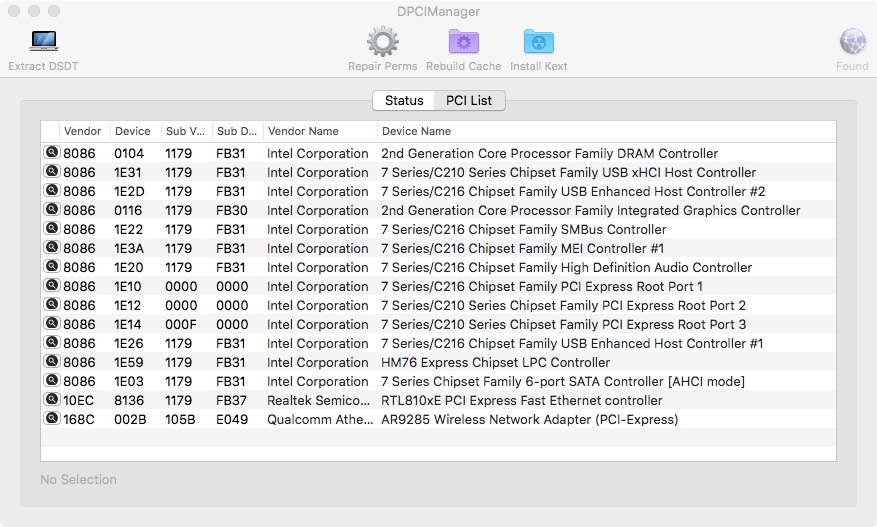Viewport: 877px width, 527px height.
Task: Click the device ID cell '8136'
Action: (x=129, y=401)
